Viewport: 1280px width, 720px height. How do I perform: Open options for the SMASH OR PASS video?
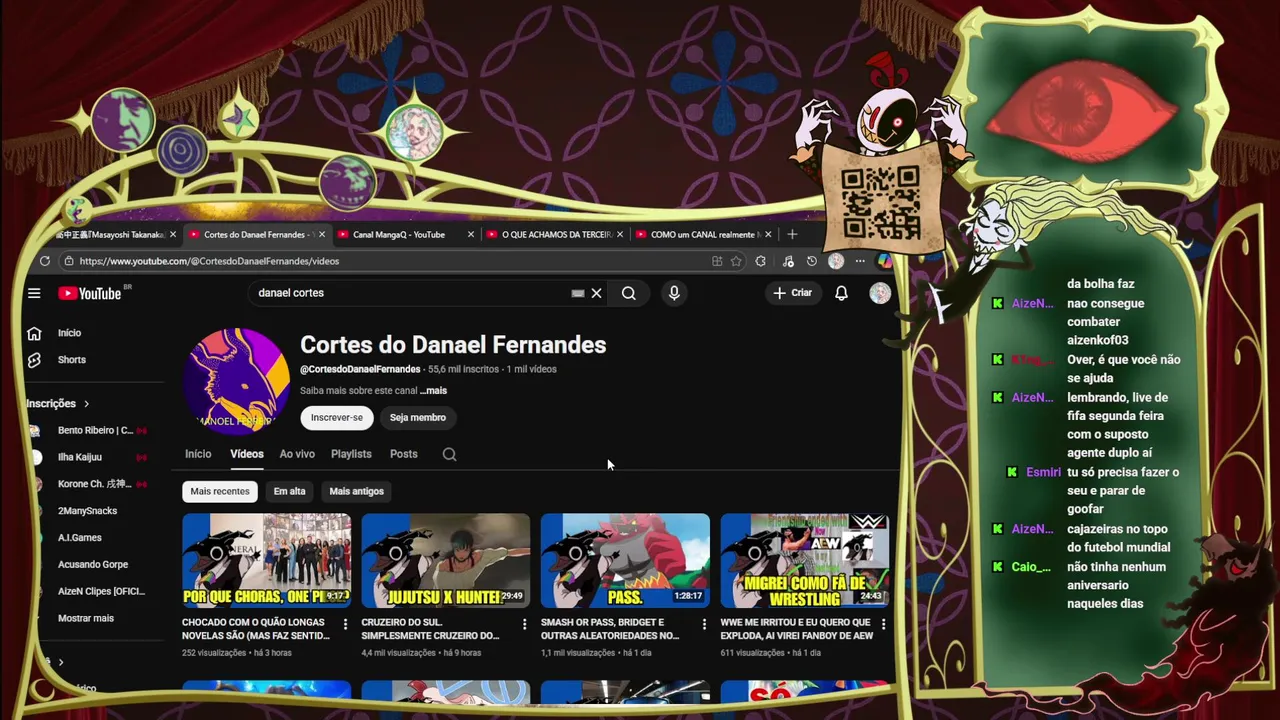[x=704, y=624]
